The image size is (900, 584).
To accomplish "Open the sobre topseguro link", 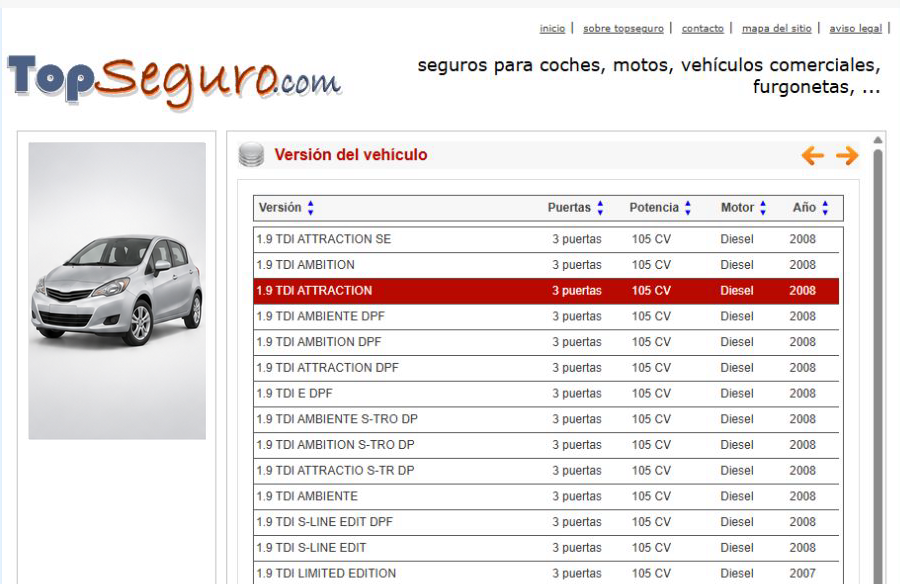I will 623,28.
